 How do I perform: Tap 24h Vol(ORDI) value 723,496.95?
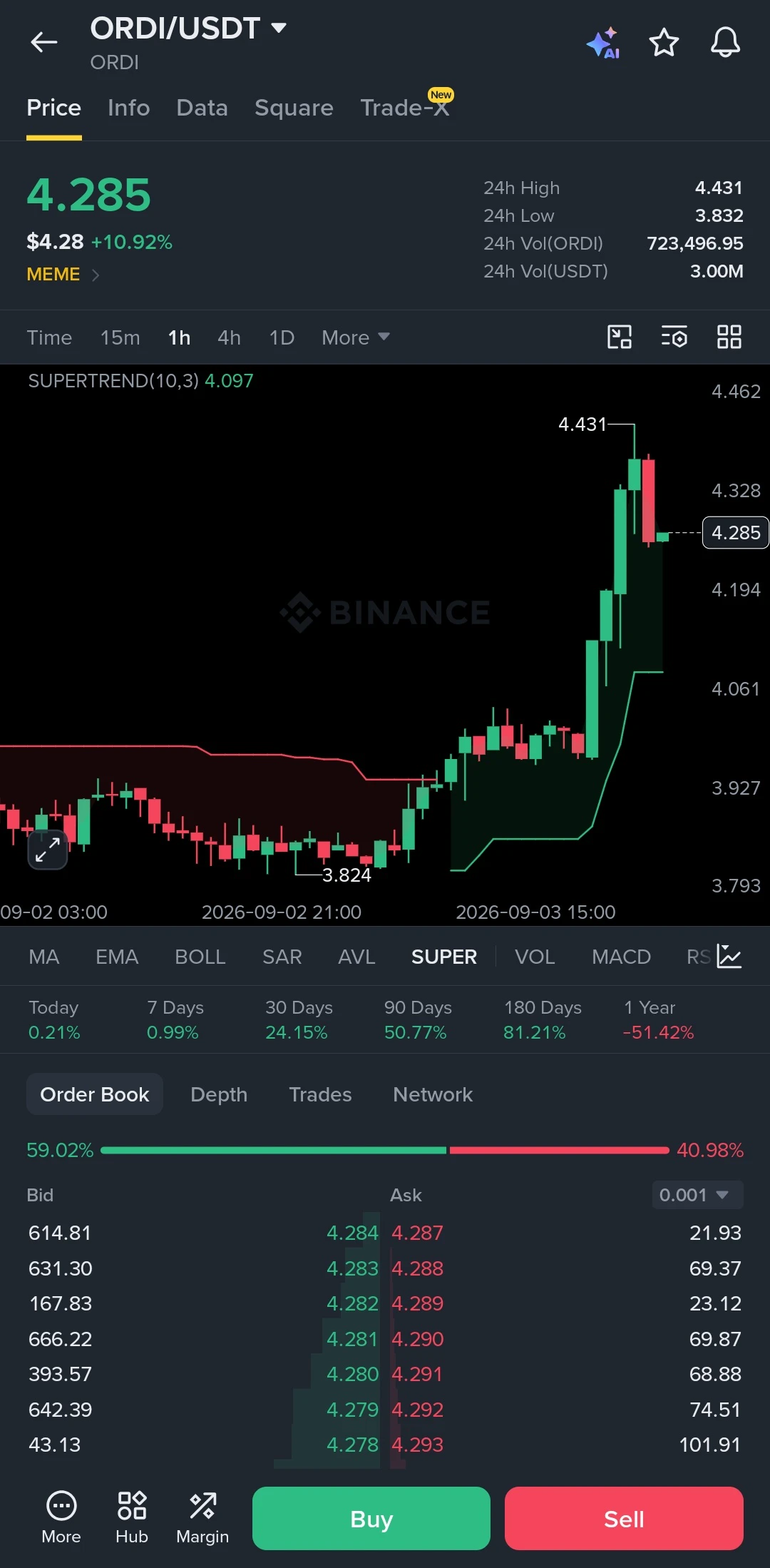pos(694,243)
